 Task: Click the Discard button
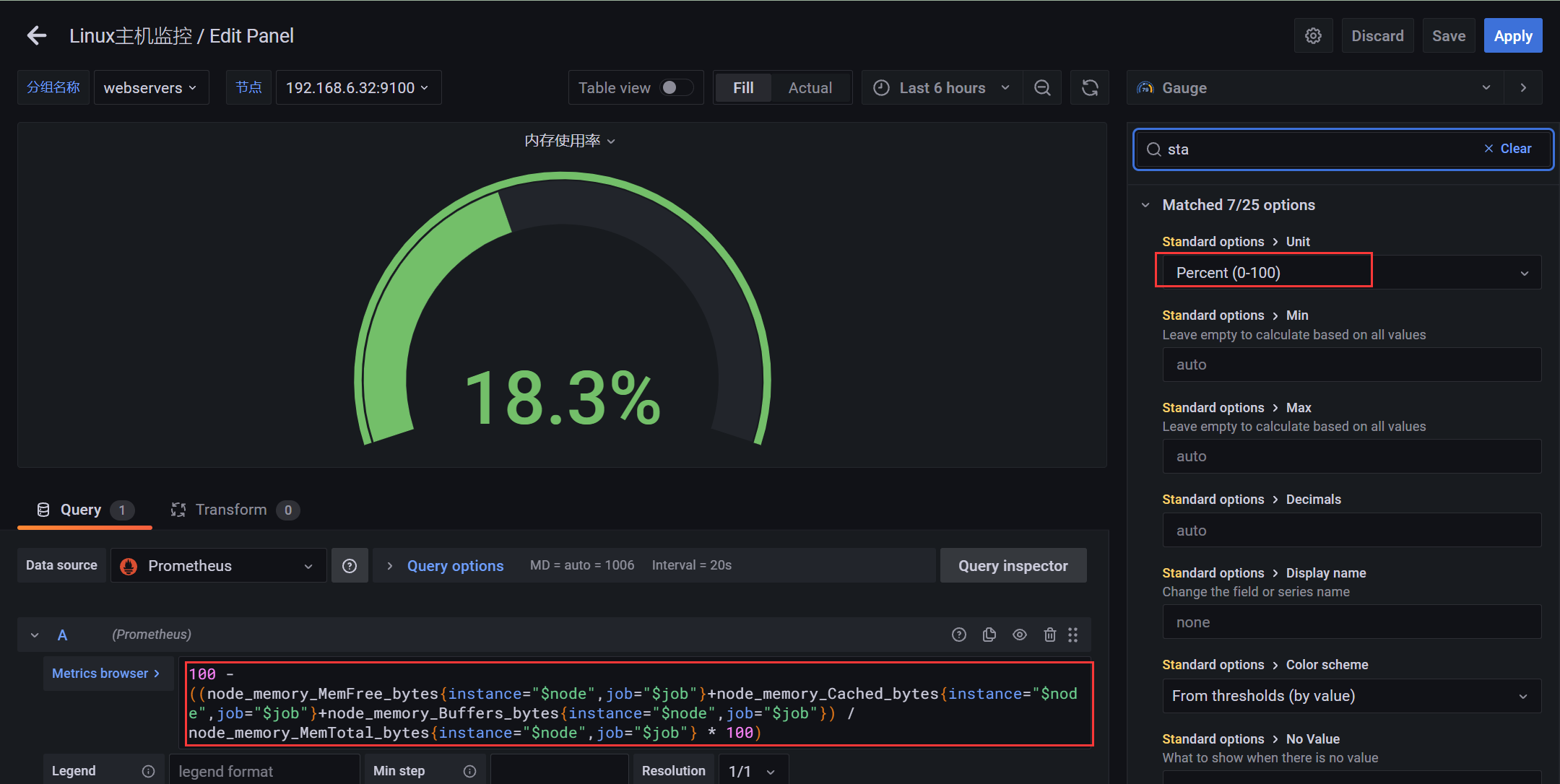coord(1377,35)
